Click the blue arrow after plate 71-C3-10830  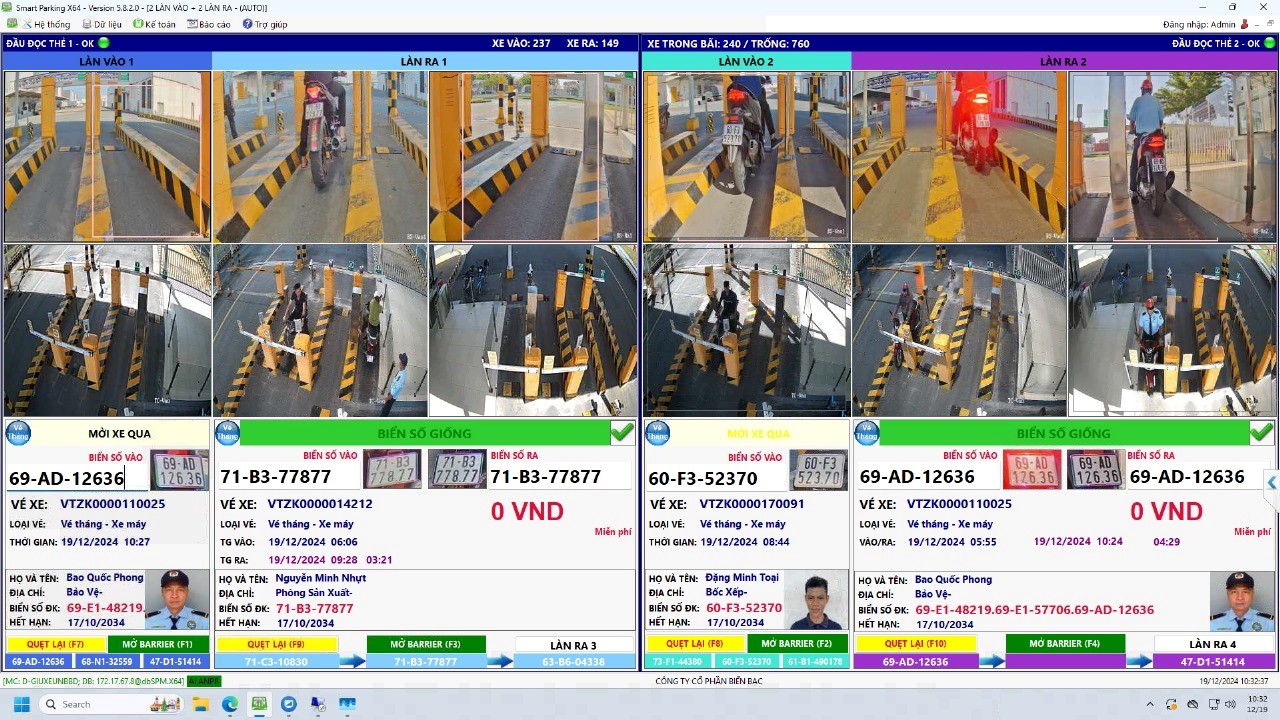[x=352, y=661]
